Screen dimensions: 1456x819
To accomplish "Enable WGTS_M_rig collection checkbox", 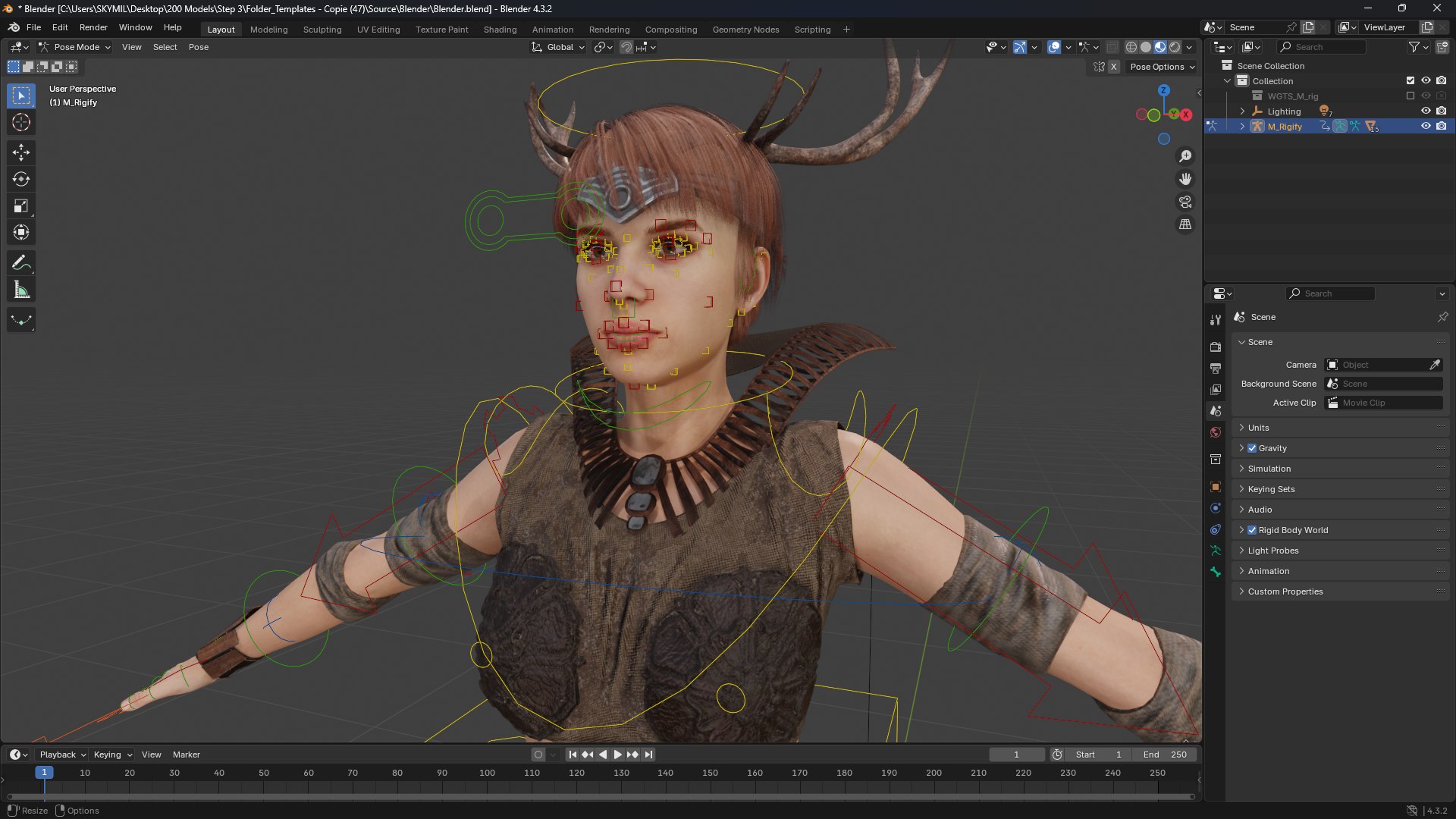I will pos(1410,96).
